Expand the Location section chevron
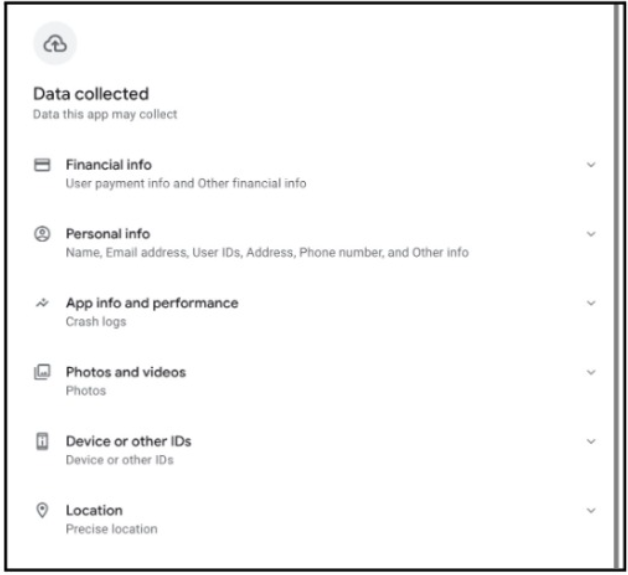The image size is (628, 575). [590, 510]
